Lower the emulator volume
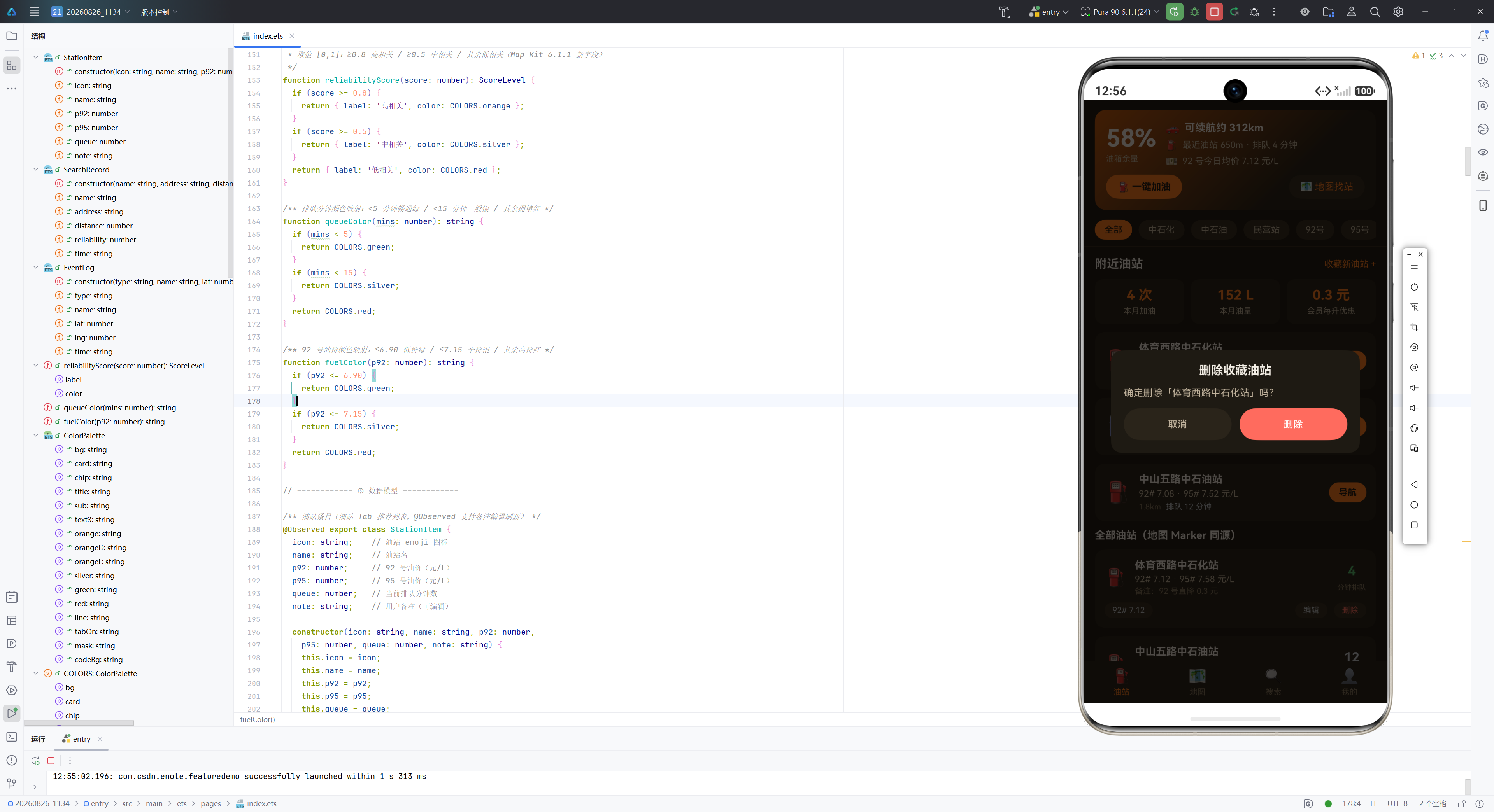 click(1414, 408)
